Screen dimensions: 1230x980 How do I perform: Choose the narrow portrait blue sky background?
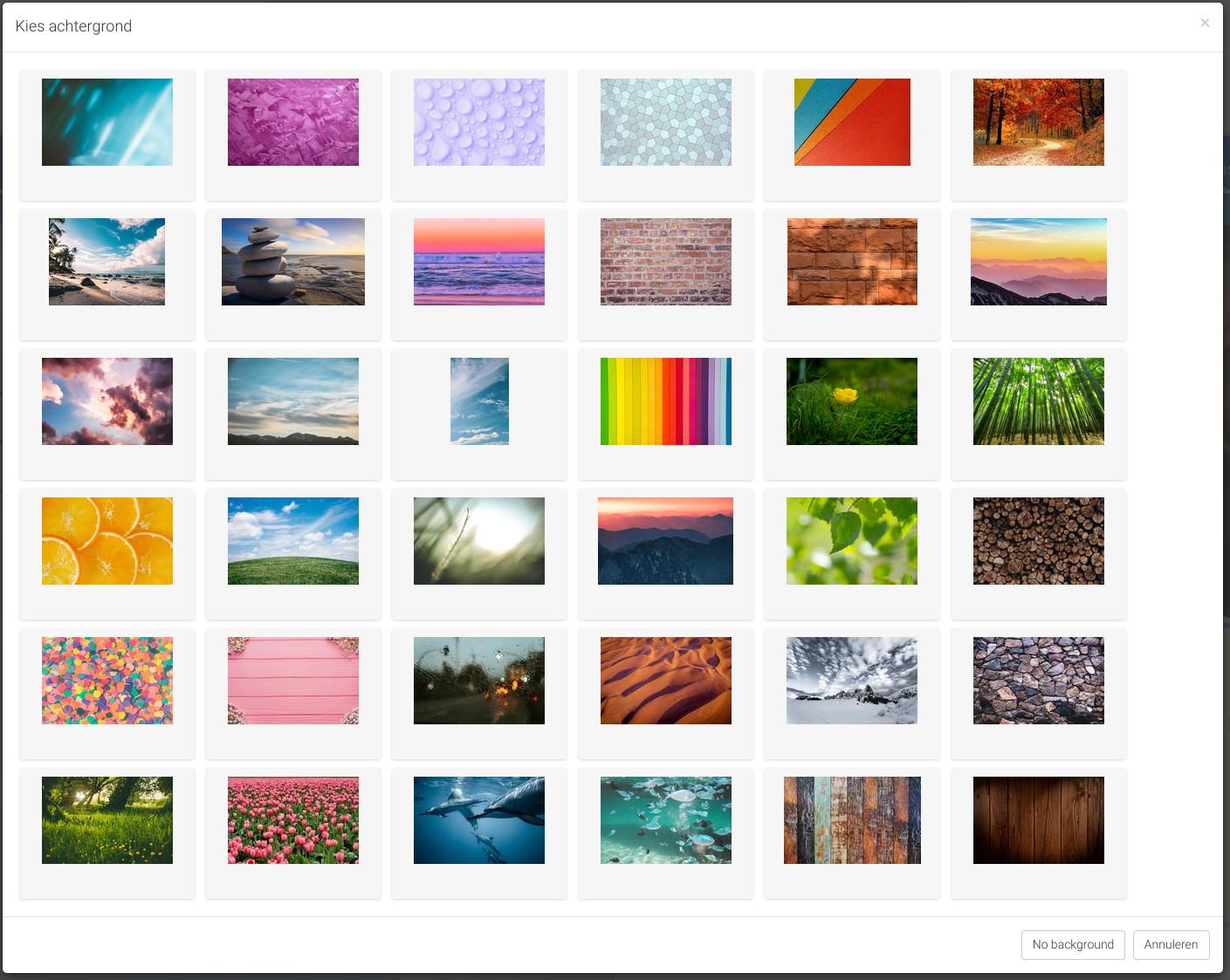479,401
